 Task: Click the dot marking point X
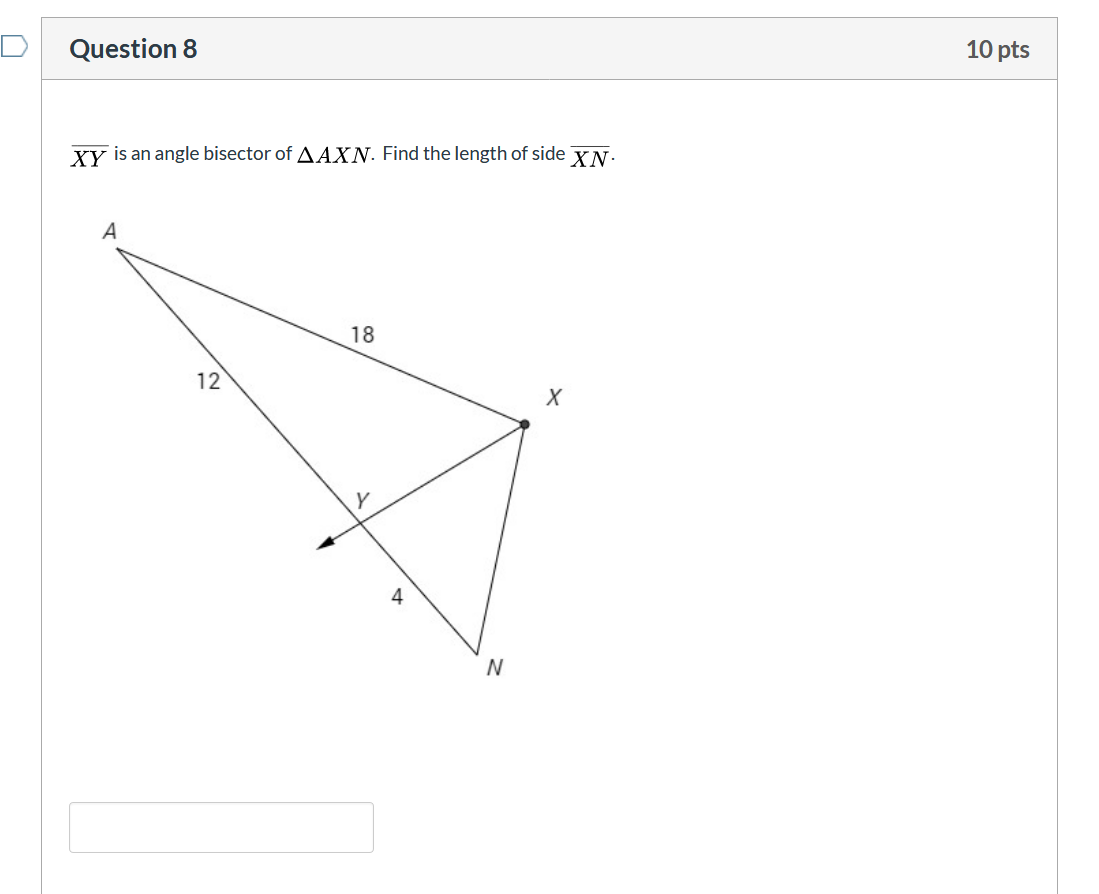(x=524, y=422)
